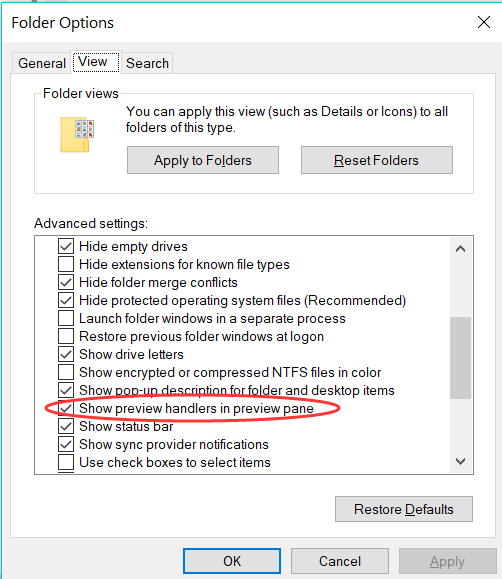Open the Search tab
Screen dimensions: 502x579
(147, 63)
